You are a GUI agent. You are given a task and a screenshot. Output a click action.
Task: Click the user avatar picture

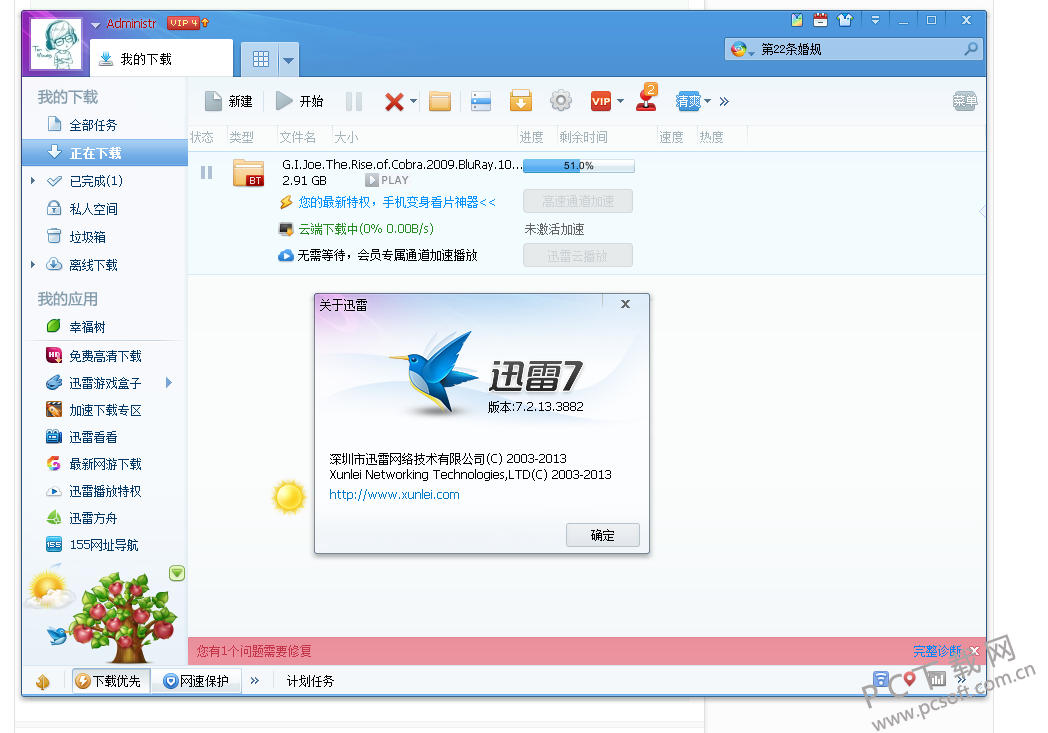pyautogui.click(x=56, y=44)
